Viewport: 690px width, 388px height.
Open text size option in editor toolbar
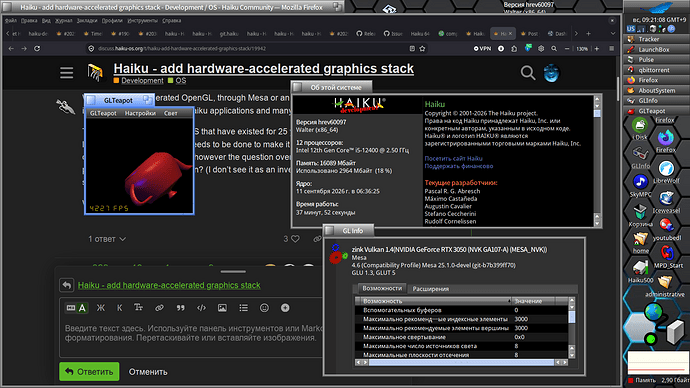[138, 308]
